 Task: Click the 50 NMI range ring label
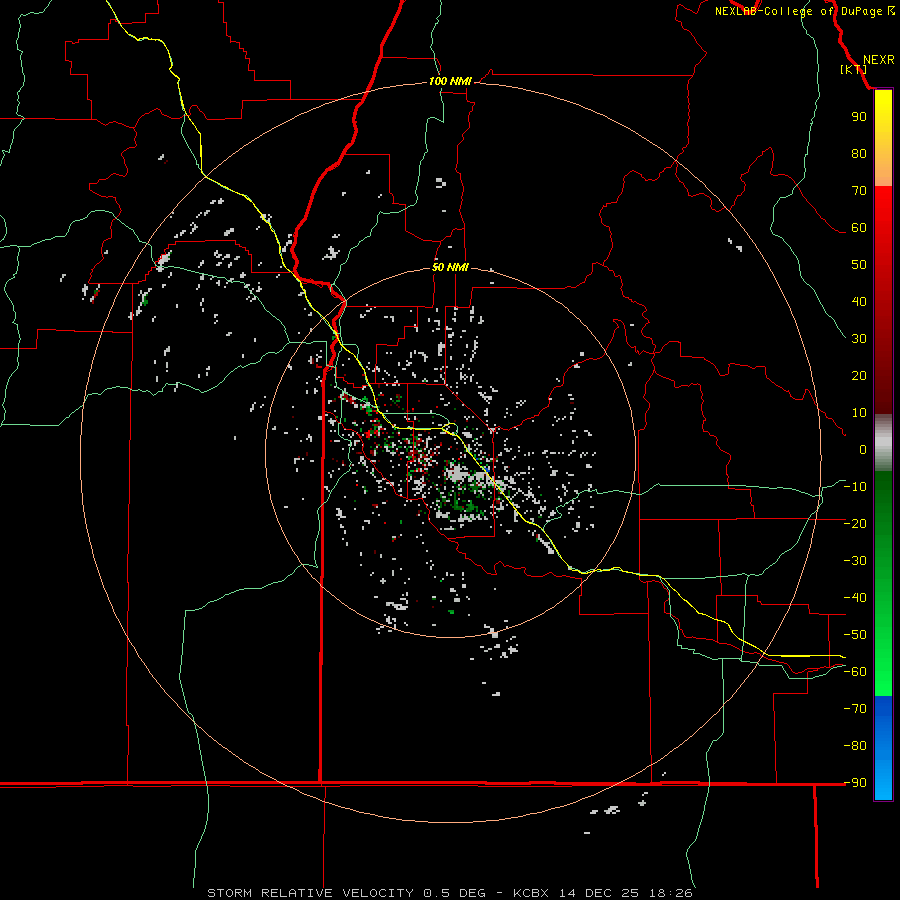click(450, 267)
